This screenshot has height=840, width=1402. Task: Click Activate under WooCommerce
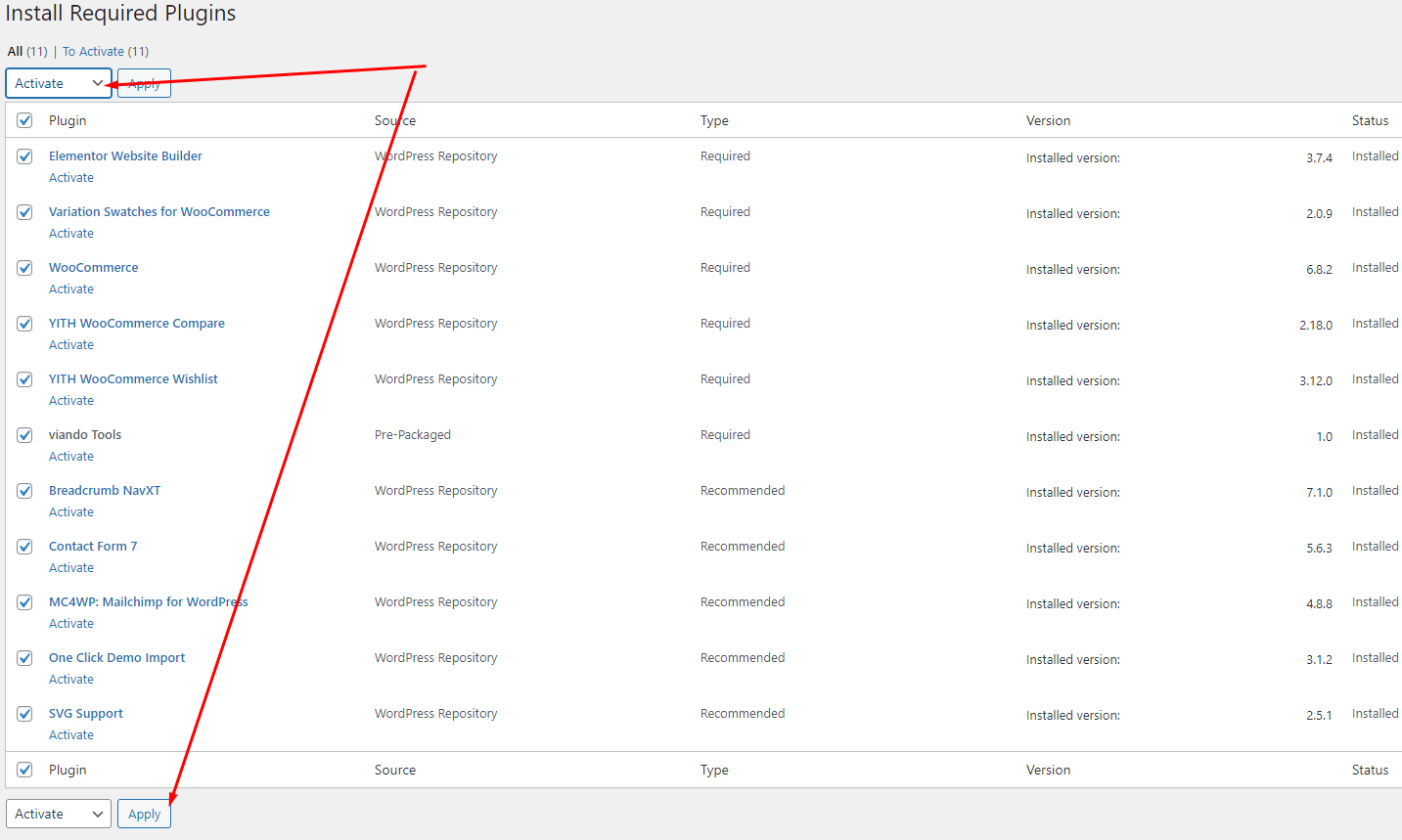click(x=71, y=289)
